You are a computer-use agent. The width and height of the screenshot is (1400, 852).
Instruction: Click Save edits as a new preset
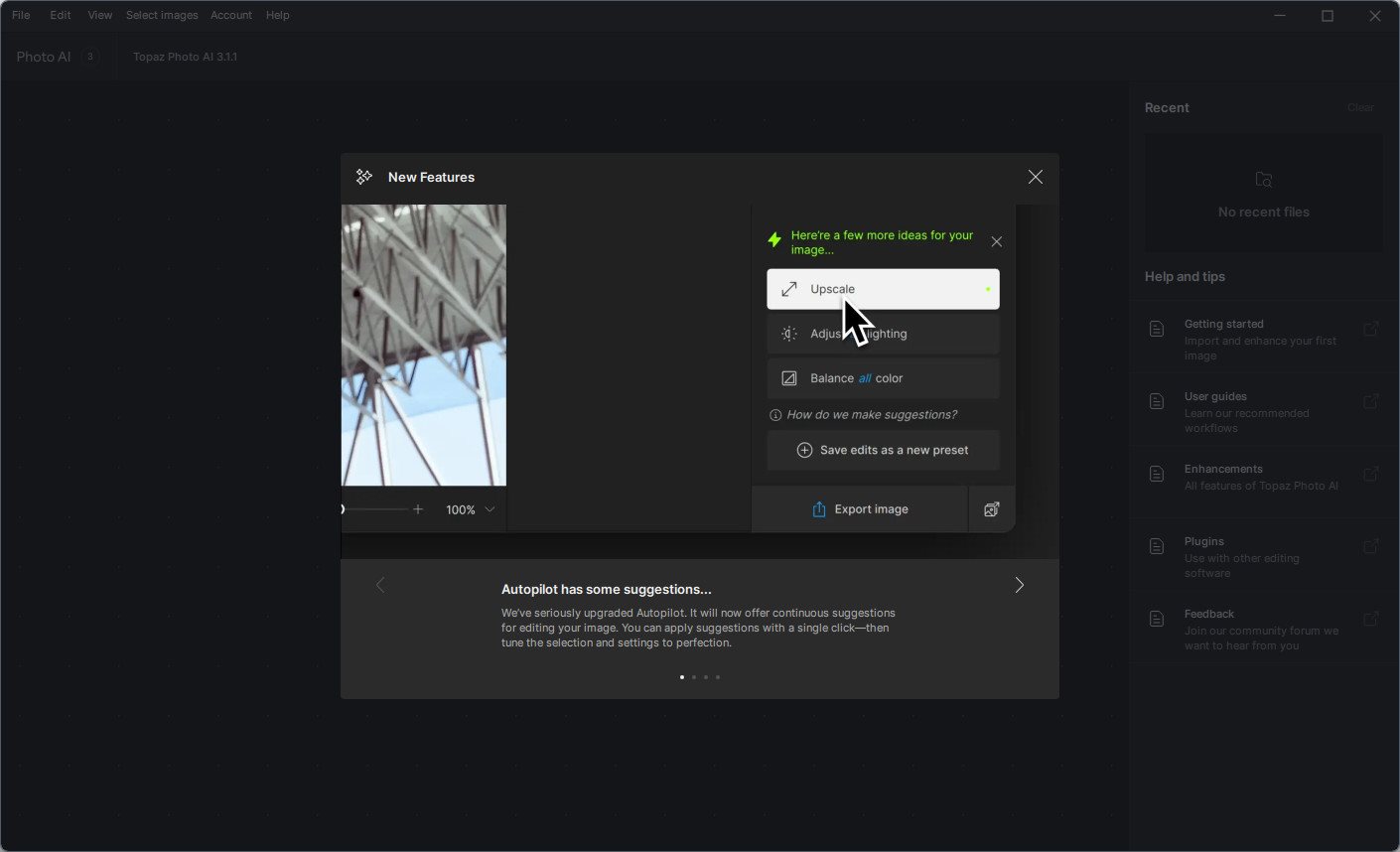[x=883, y=450]
